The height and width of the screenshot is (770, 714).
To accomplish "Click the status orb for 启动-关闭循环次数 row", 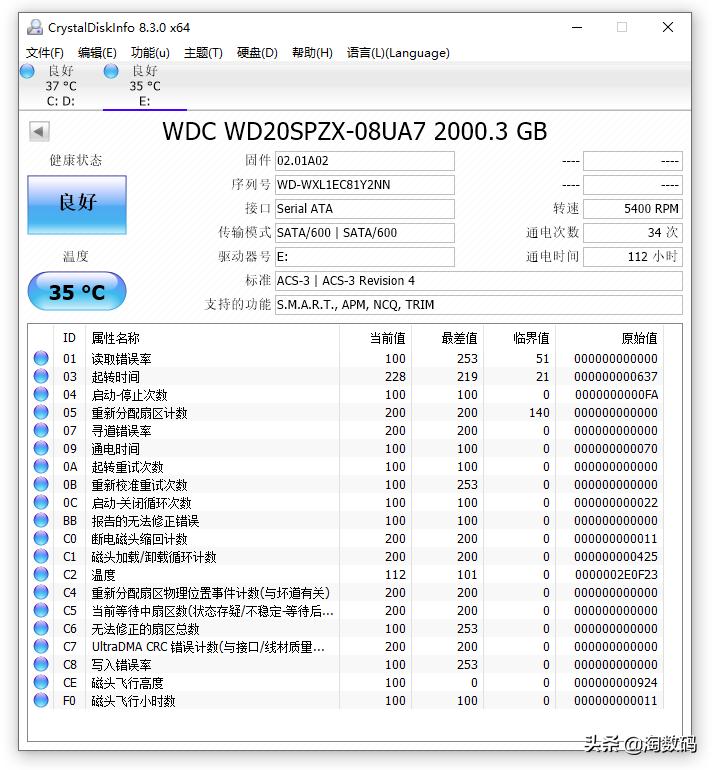I will pyautogui.click(x=41, y=502).
